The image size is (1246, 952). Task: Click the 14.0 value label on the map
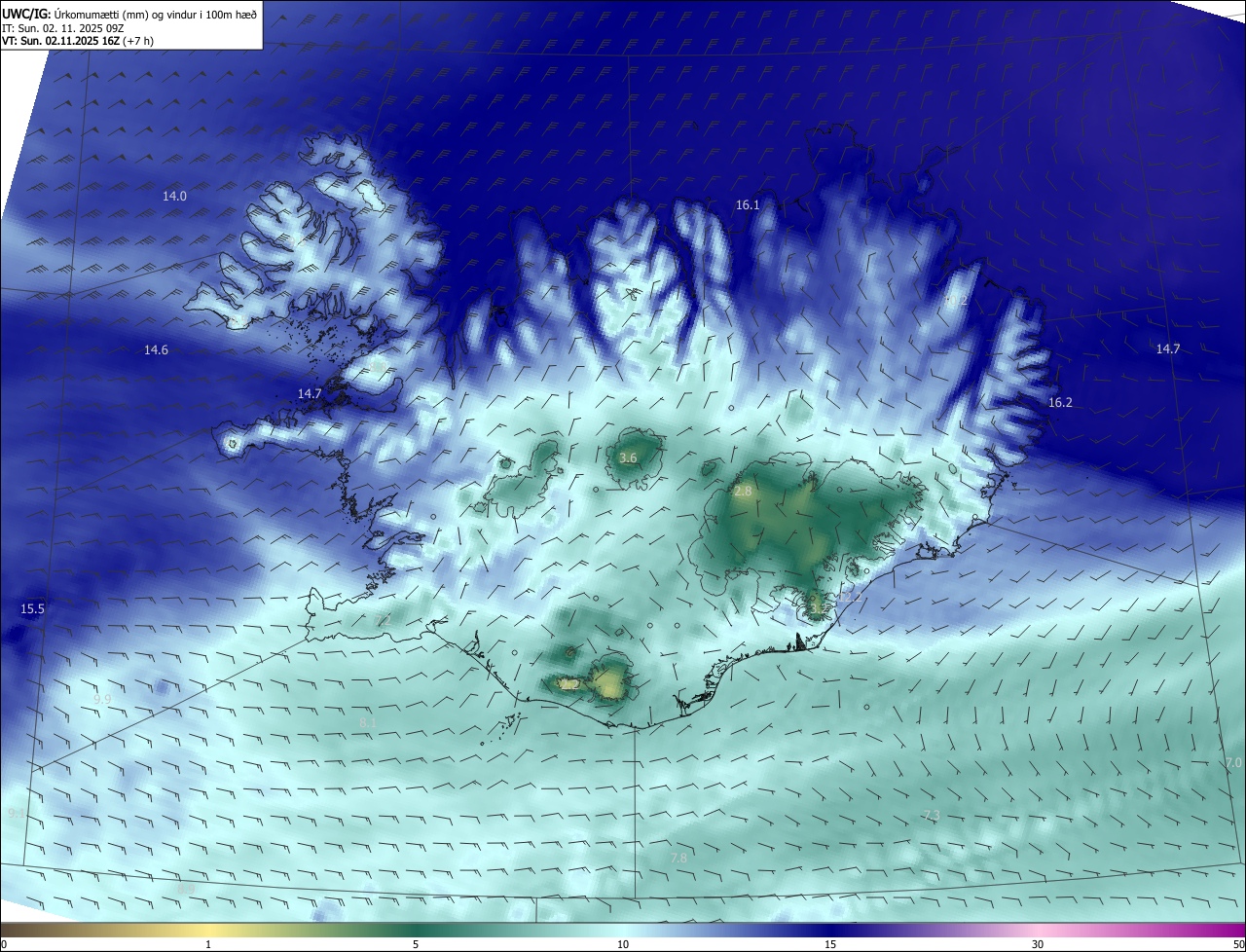(174, 196)
